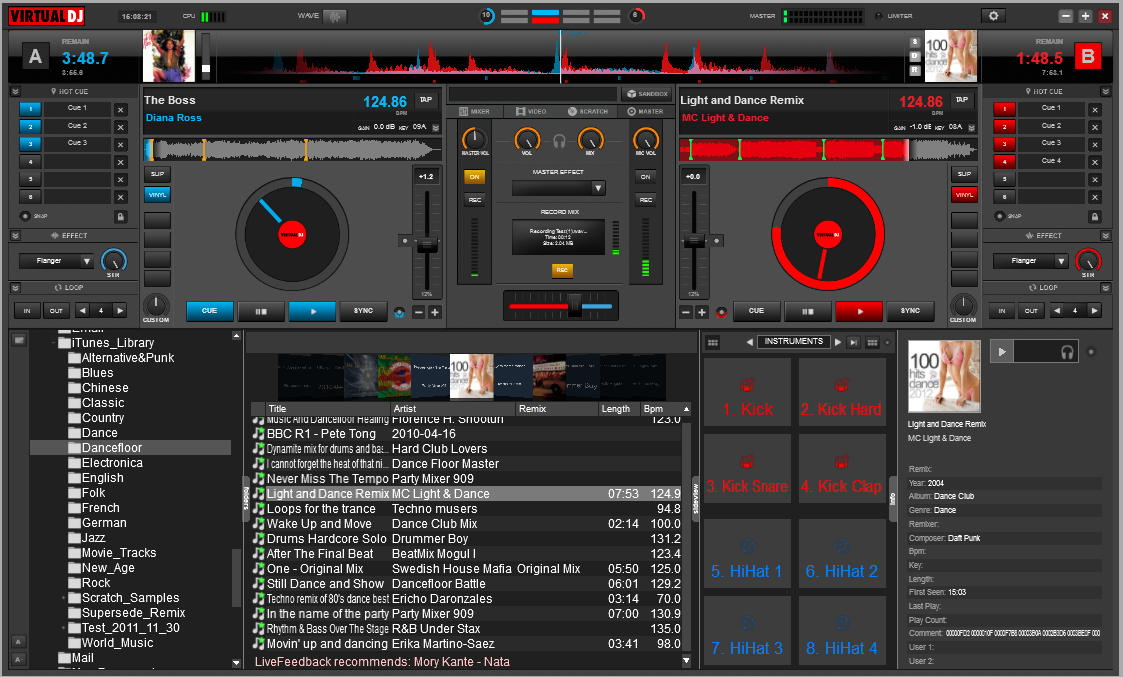The width and height of the screenshot is (1123, 677).
Task: Toggle the orange REC button under Record Mix
Action: click(562, 270)
